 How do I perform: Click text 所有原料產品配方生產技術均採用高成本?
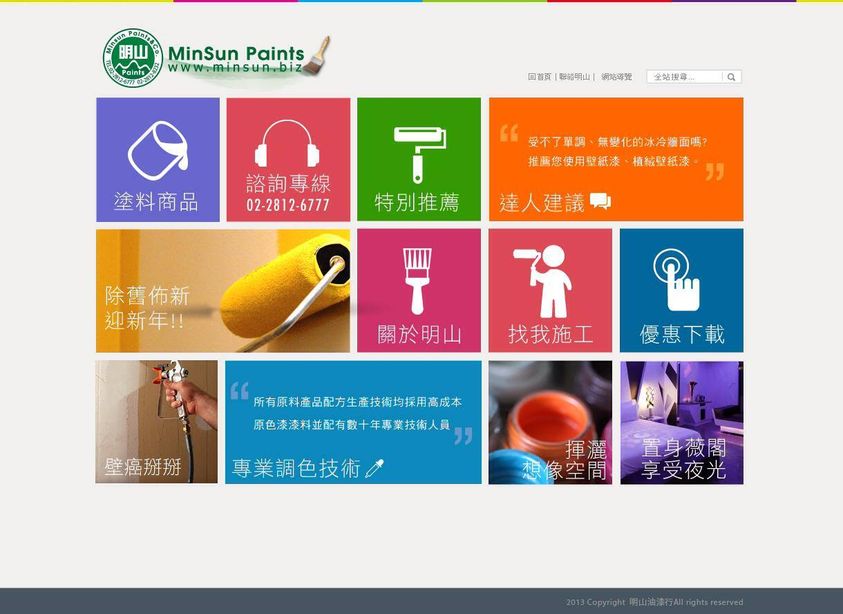(358, 402)
